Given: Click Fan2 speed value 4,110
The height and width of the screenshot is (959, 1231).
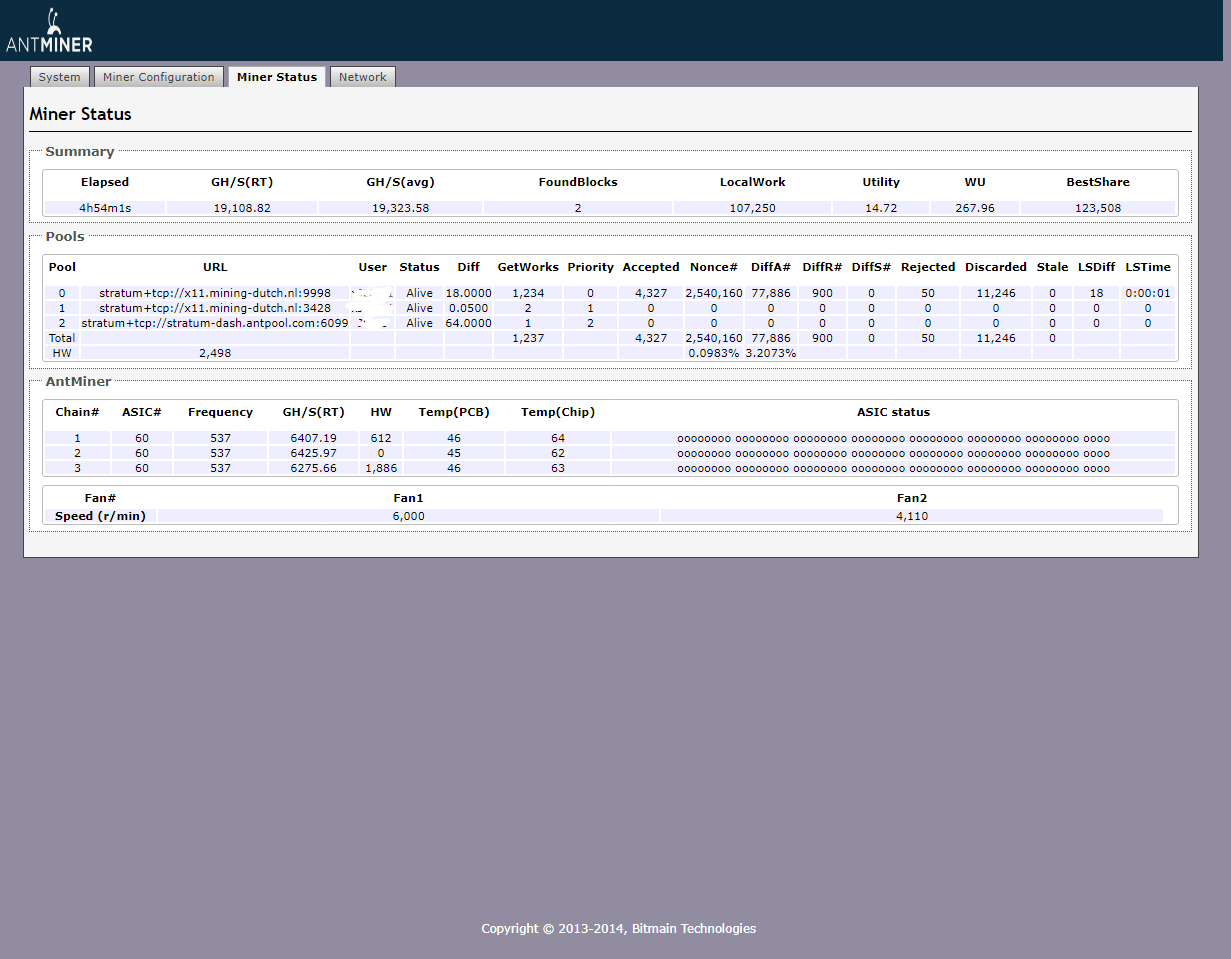Looking at the screenshot, I should point(912,516).
